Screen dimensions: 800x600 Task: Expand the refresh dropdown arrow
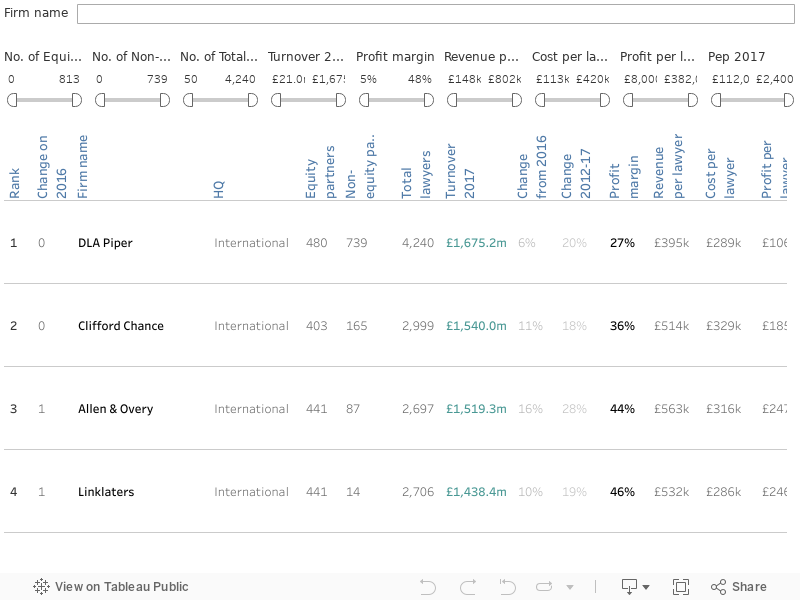[x=570, y=587]
